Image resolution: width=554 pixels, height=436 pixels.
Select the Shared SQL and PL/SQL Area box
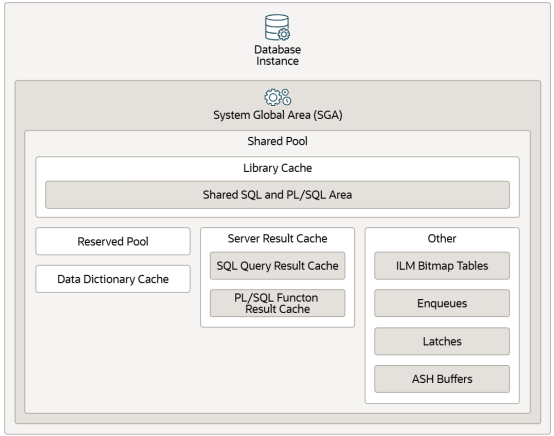[277, 195]
